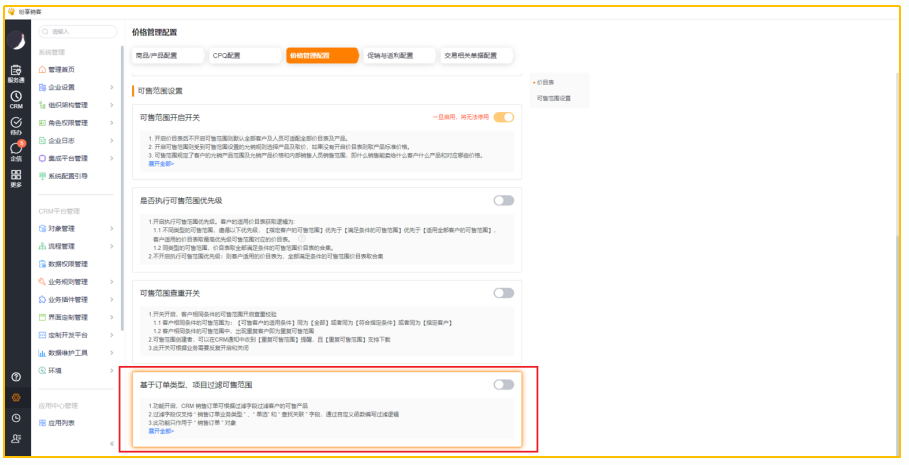
Task: Open 待办 in the dark sidebar
Action: 16,126
